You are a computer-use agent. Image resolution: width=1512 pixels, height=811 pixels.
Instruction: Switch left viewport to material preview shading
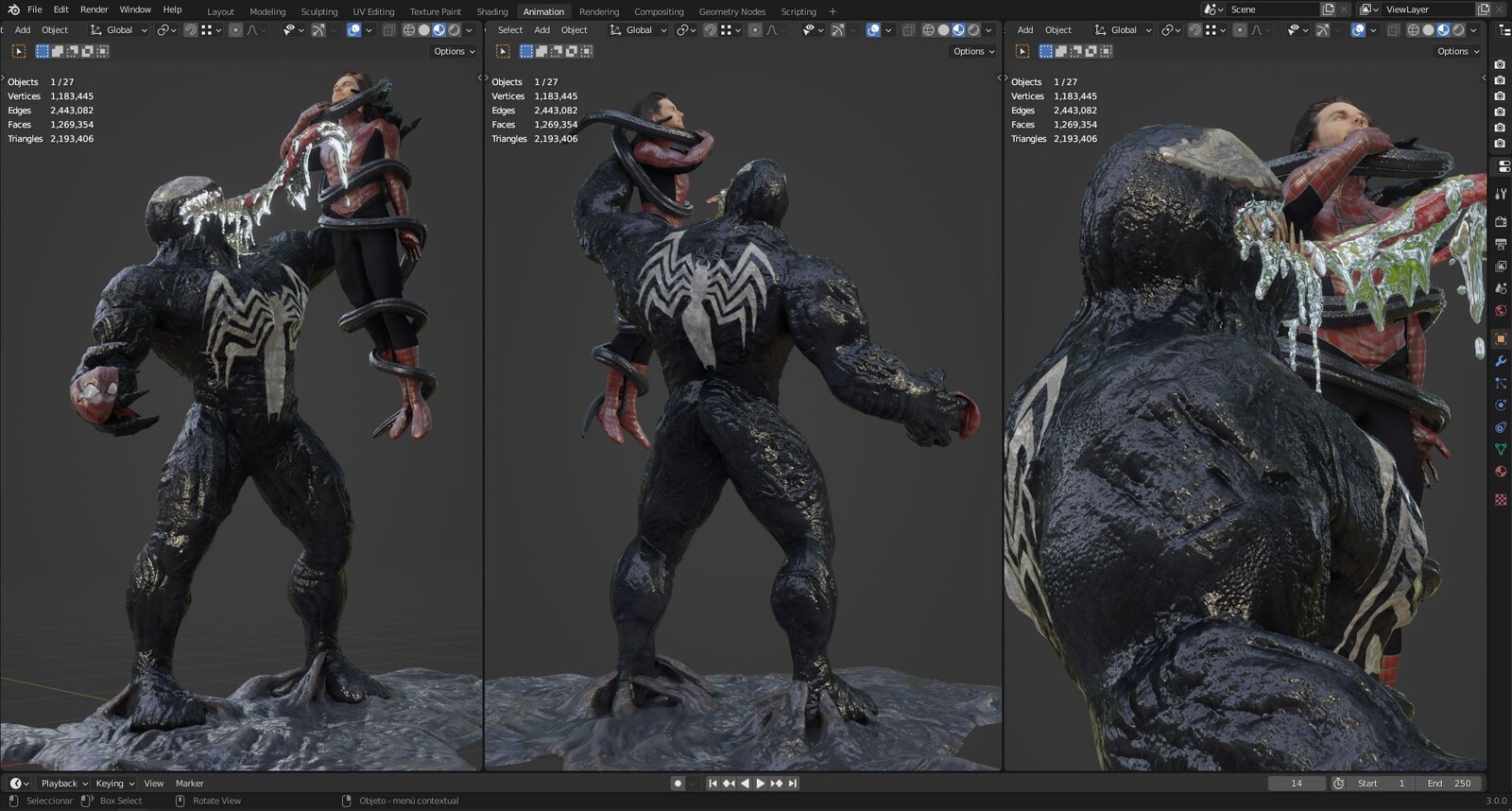pyautogui.click(x=439, y=30)
